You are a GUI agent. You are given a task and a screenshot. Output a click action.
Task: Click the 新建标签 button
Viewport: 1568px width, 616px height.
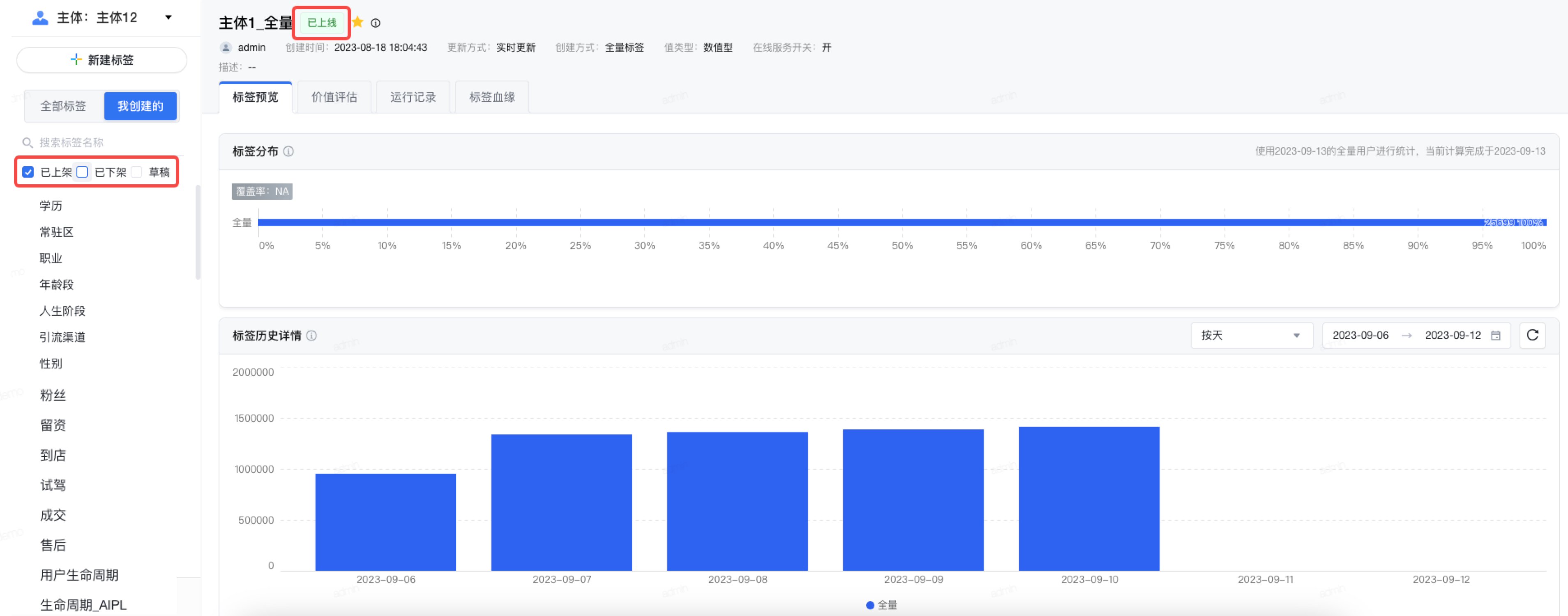(x=101, y=60)
